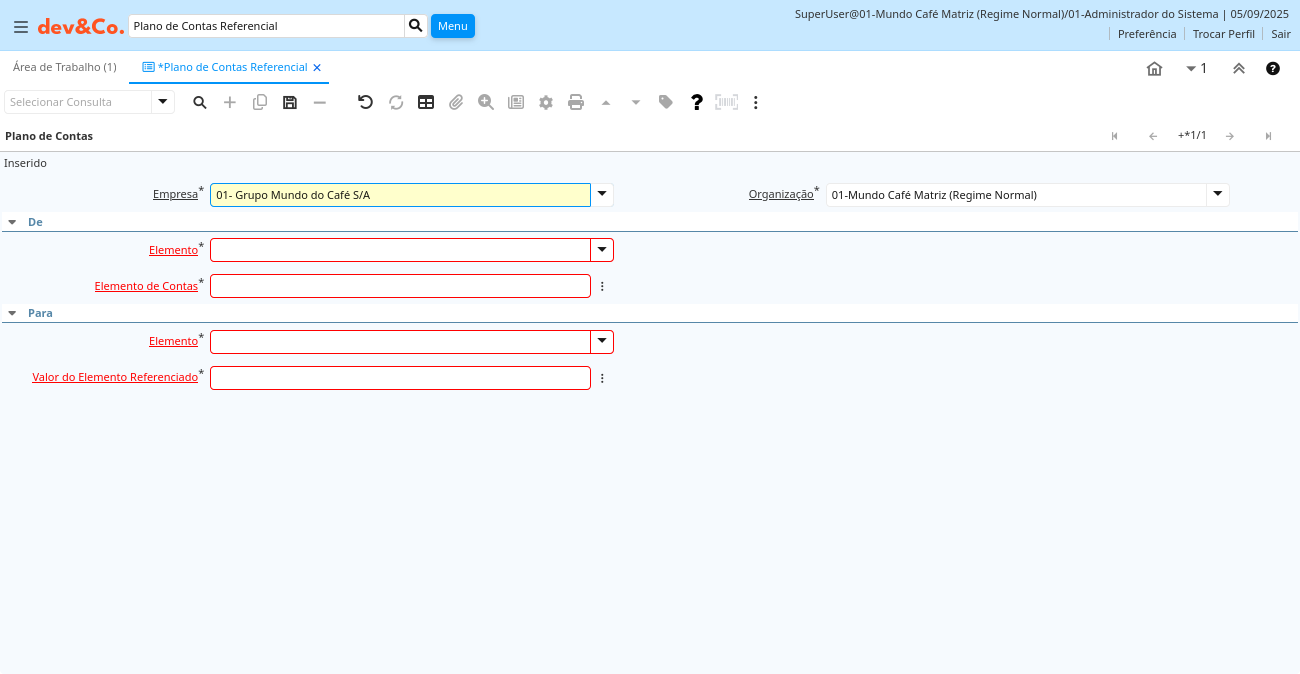Collapse the De section
This screenshot has width=1300, height=674.
click(12, 222)
